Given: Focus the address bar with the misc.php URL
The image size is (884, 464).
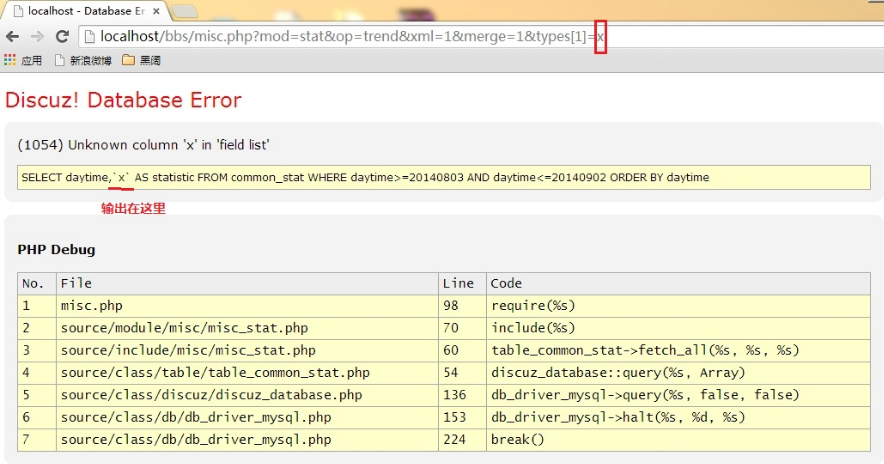Looking at the screenshot, I should point(483,37).
